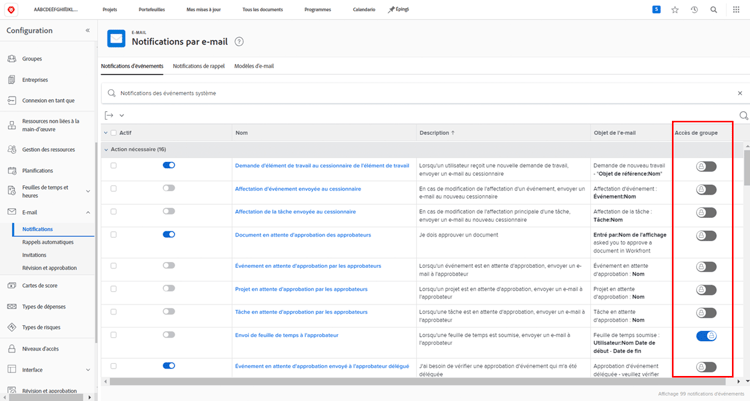Click the system event notifications search field
Screen dimensions: 750x401
coord(400,93)
